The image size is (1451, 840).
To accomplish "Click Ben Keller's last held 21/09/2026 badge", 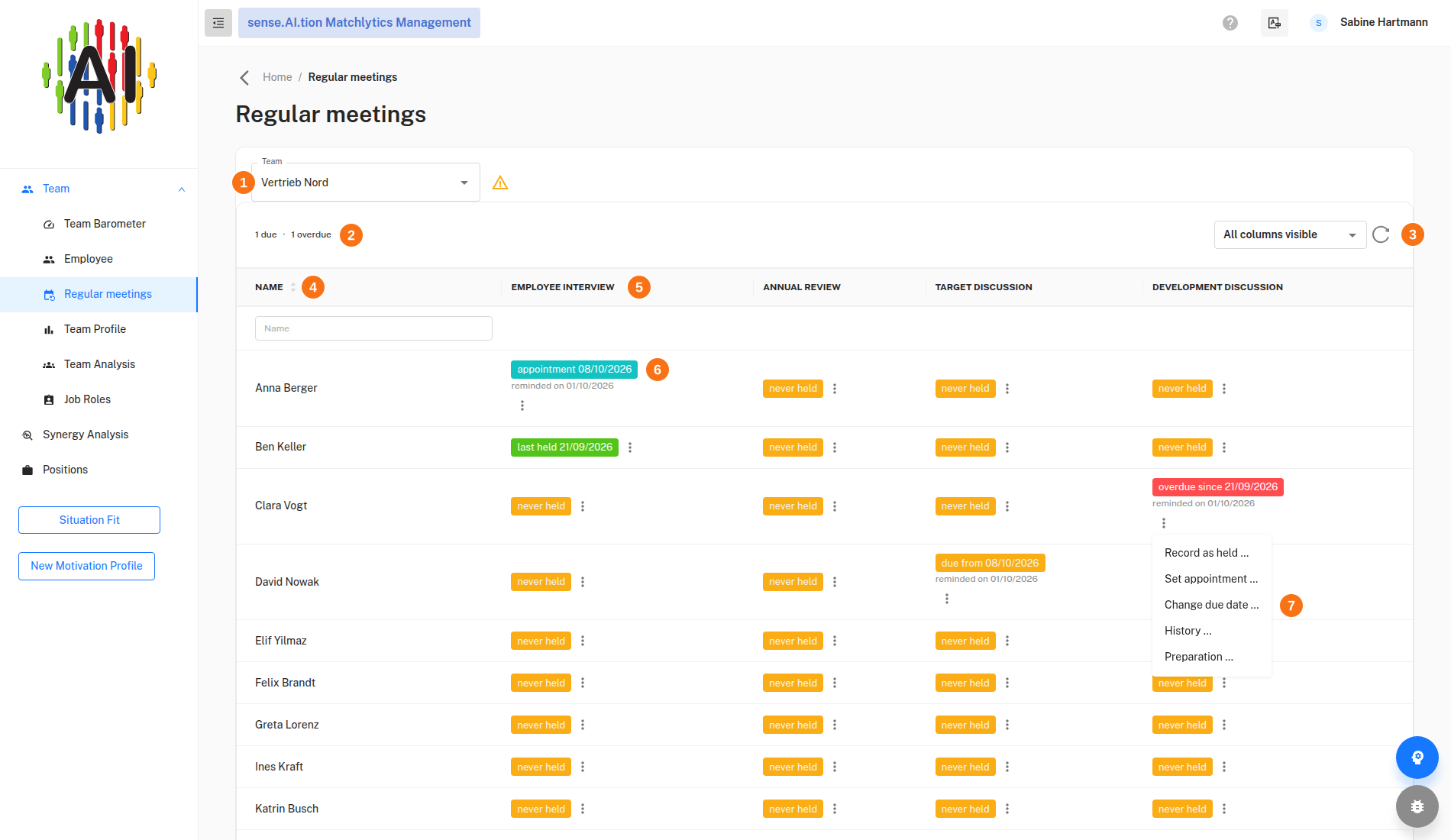I will click(x=564, y=447).
